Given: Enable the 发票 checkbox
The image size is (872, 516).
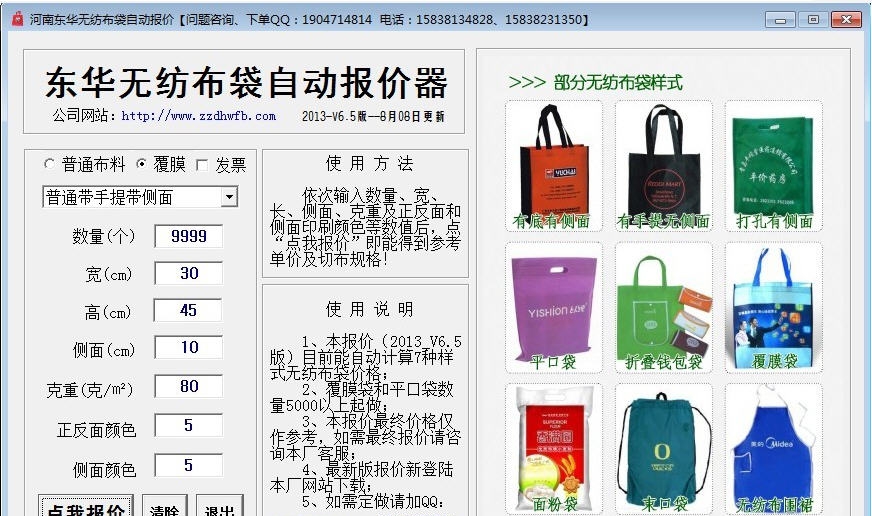Looking at the screenshot, I should click(202, 165).
